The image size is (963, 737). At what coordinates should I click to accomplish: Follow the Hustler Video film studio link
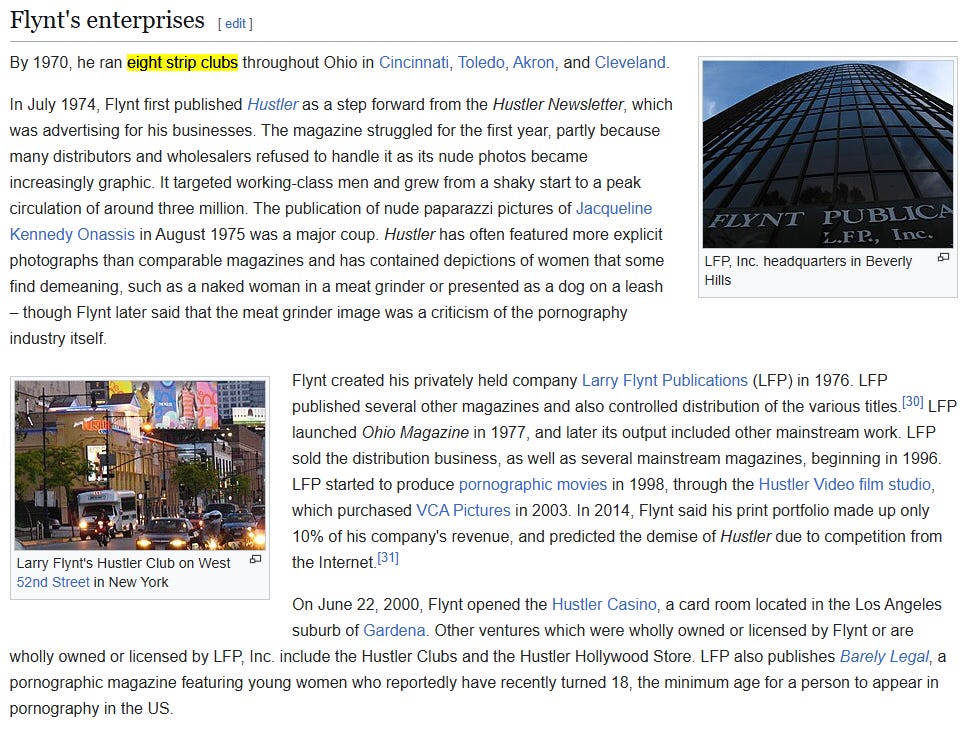844,485
